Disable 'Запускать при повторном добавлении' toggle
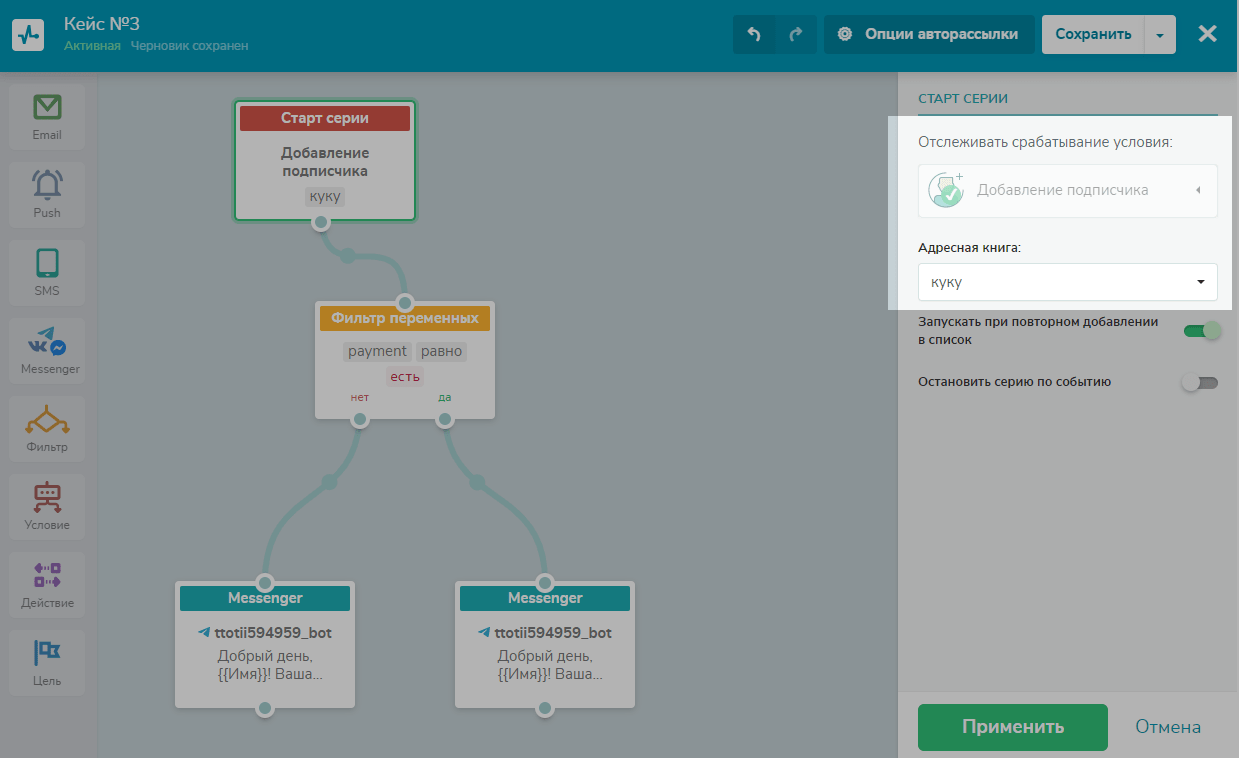Image resolution: width=1239 pixels, height=758 pixels. point(1201,331)
